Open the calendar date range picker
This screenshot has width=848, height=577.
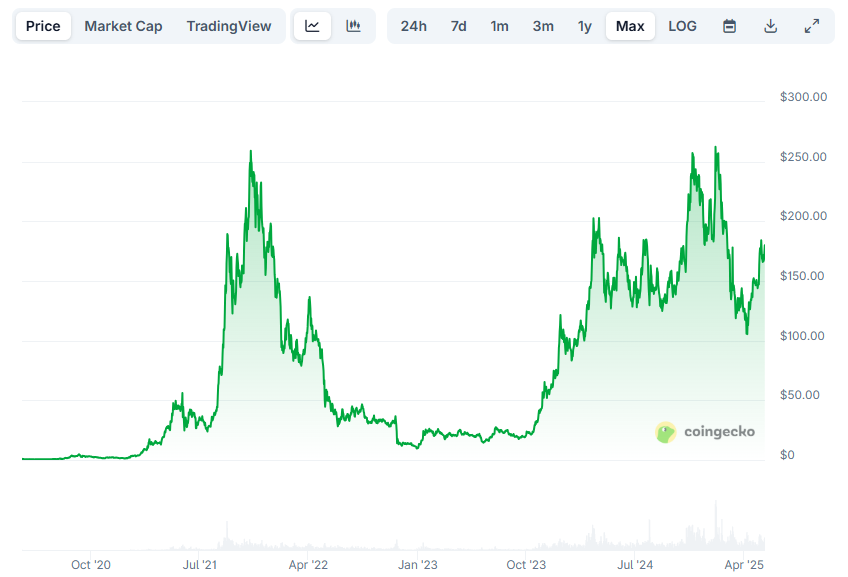tap(730, 26)
